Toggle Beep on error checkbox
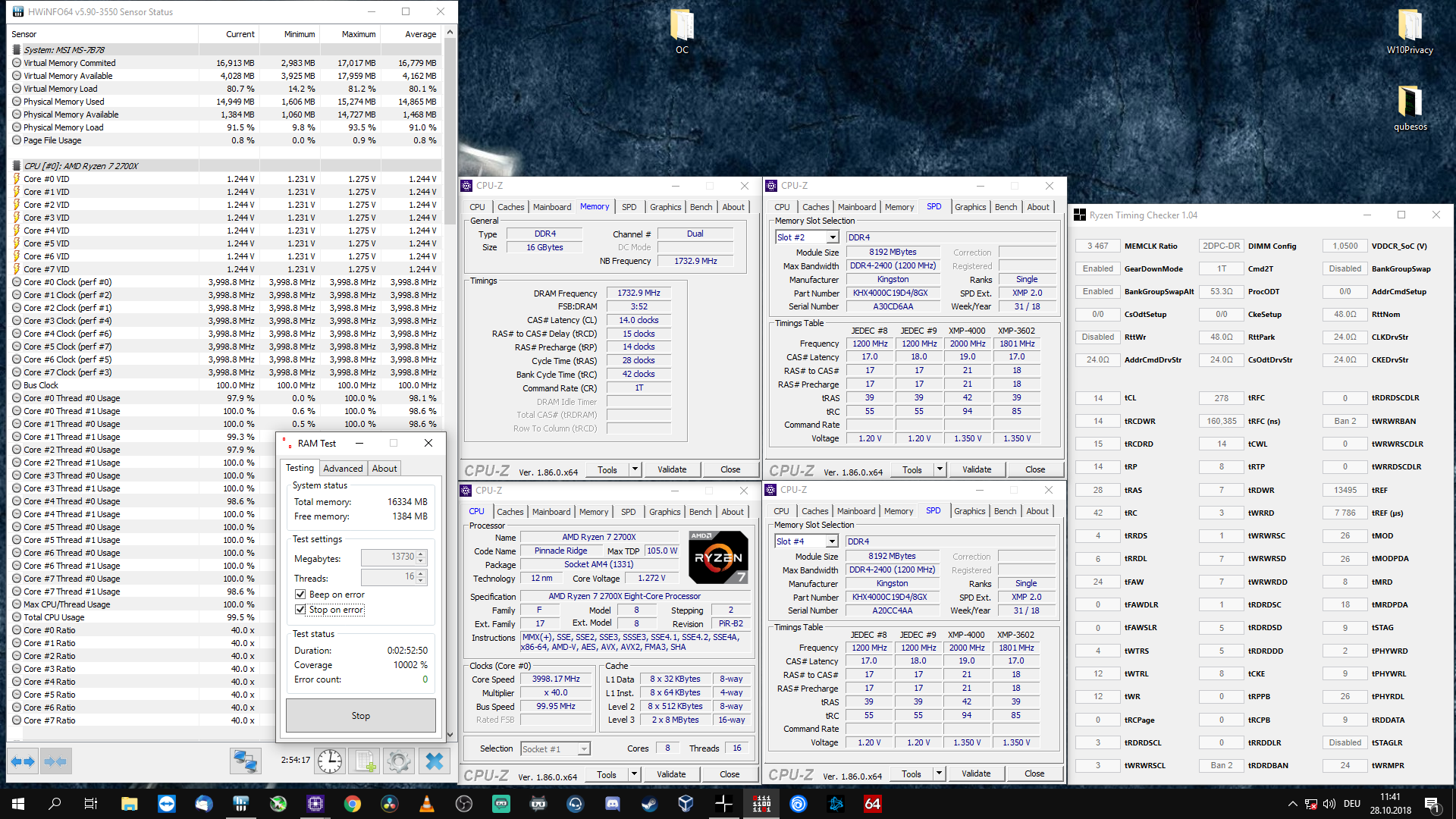The image size is (1456, 819). pos(300,595)
